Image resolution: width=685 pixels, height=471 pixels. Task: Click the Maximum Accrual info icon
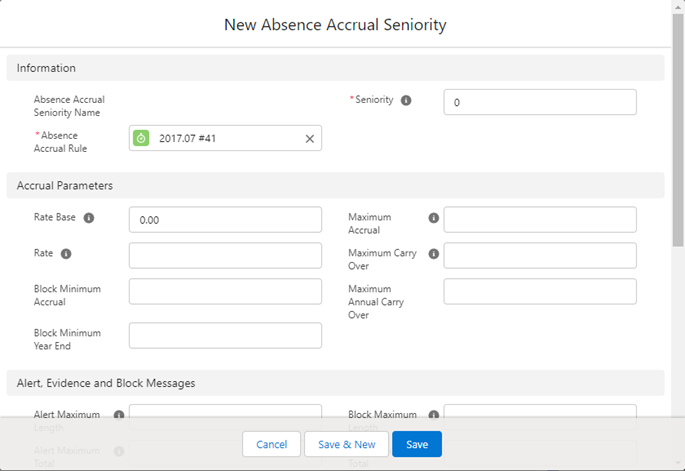pos(433,218)
